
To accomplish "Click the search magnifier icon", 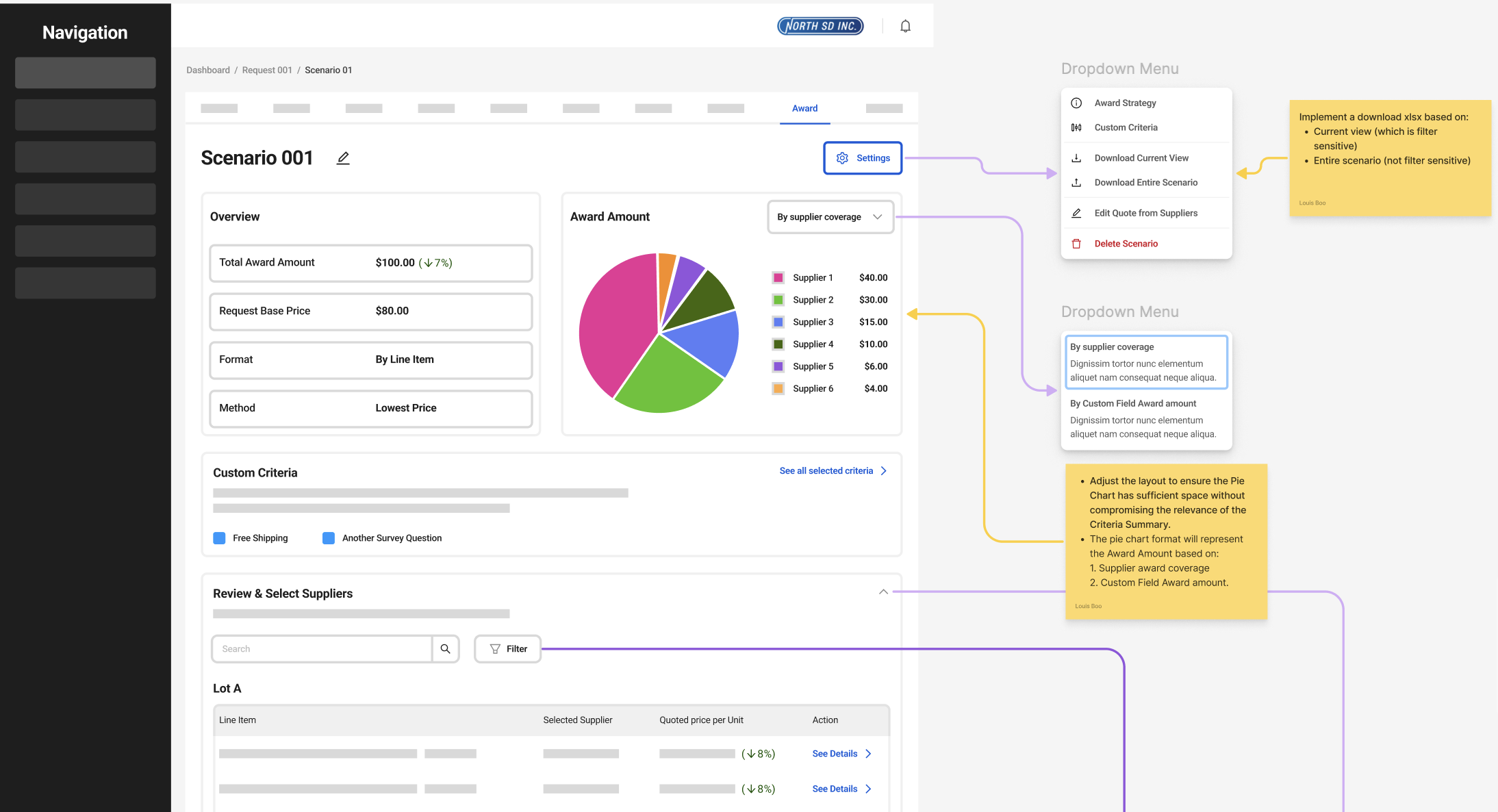I will pos(445,648).
